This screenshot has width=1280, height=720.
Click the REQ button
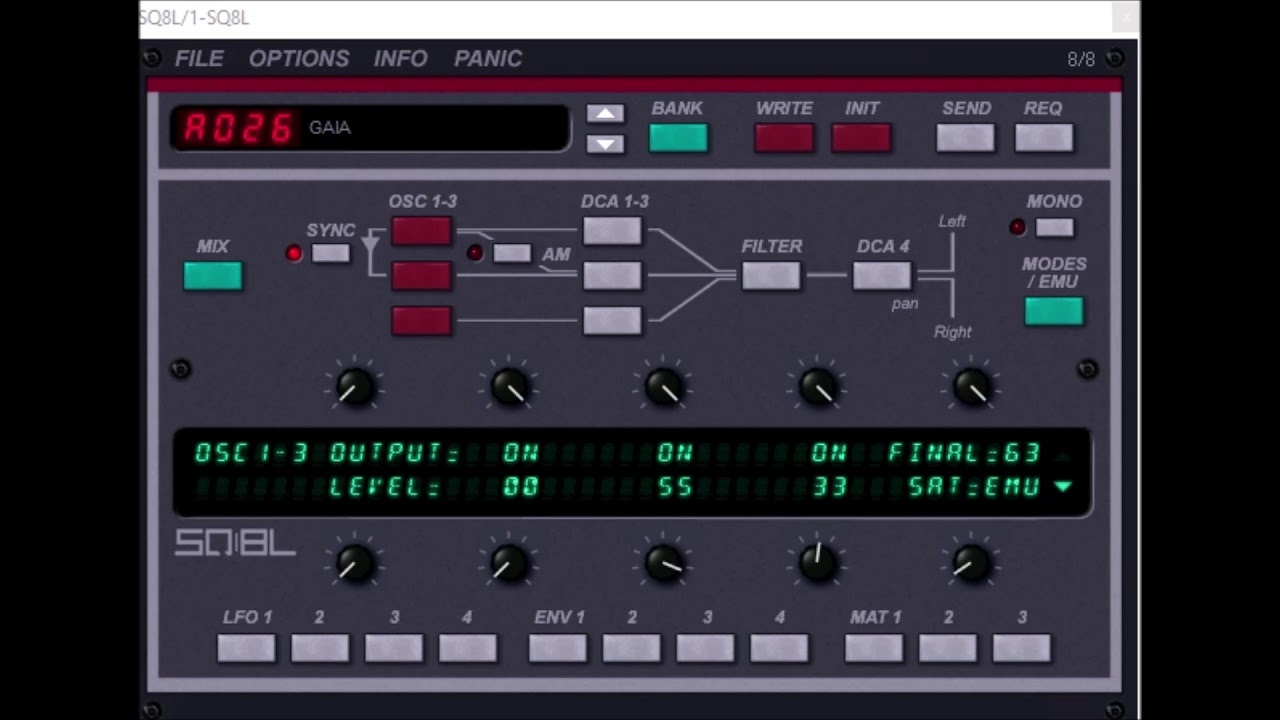1044,137
